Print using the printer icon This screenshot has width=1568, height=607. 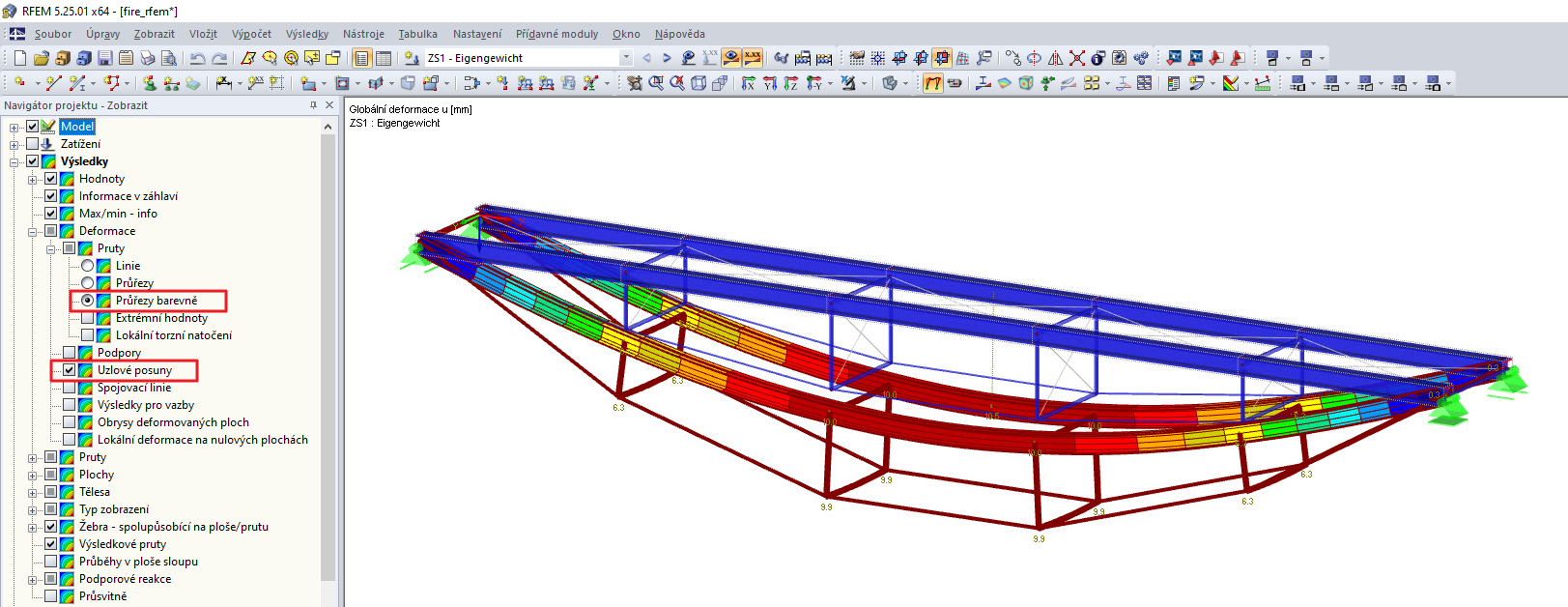point(147,58)
